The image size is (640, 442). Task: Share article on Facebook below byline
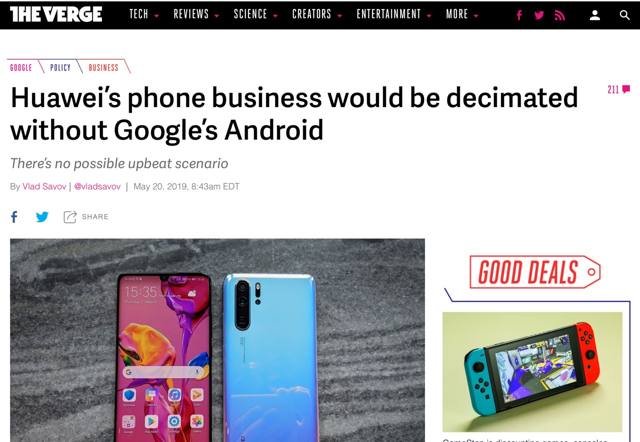[14, 217]
